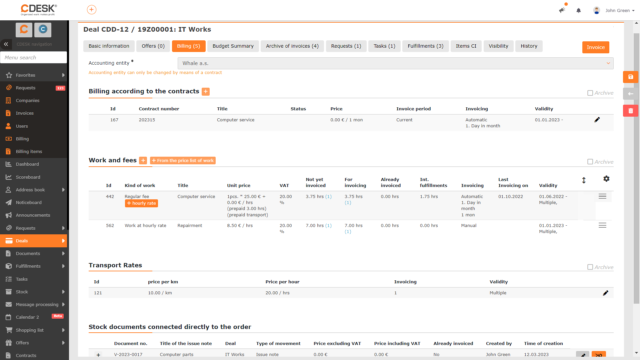
Task: Open Contracts in sidebar
Action: click(26, 356)
